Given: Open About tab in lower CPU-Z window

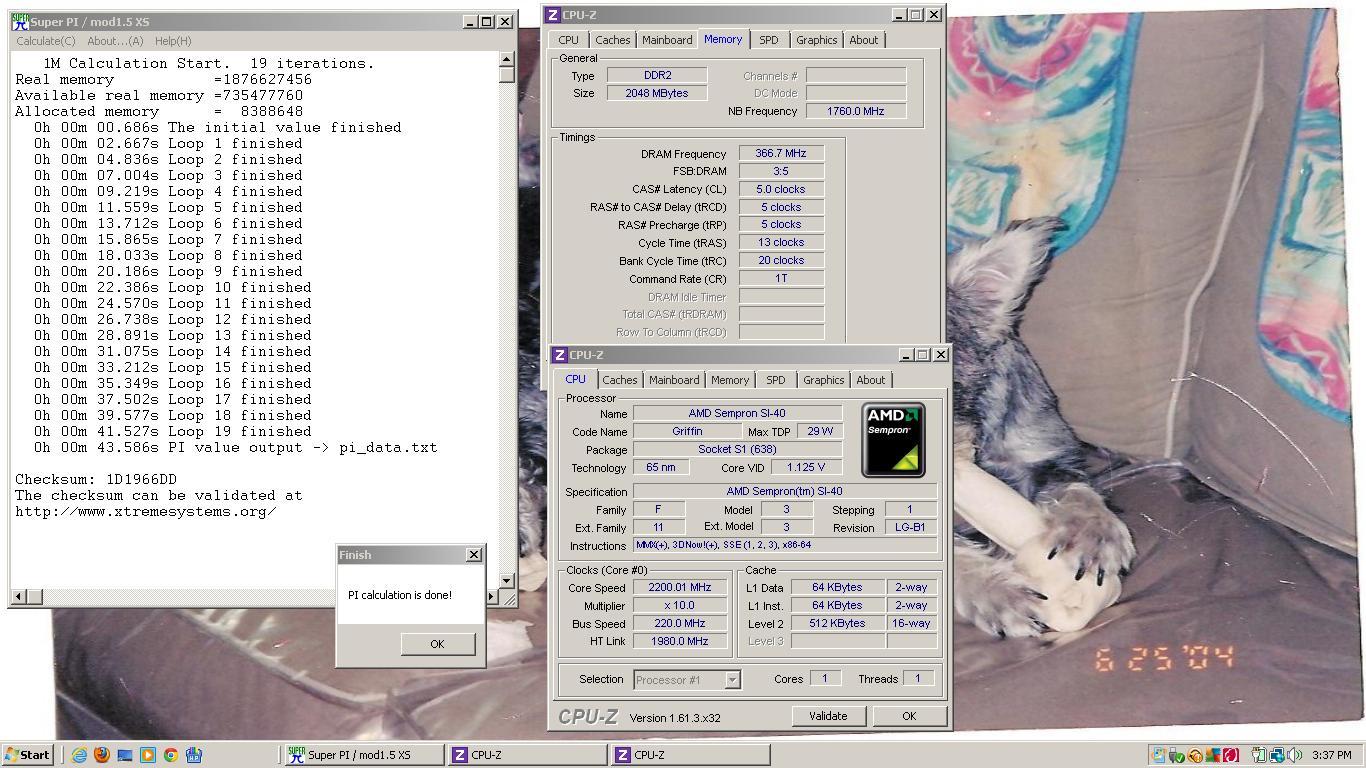Looking at the screenshot, I should (x=870, y=380).
